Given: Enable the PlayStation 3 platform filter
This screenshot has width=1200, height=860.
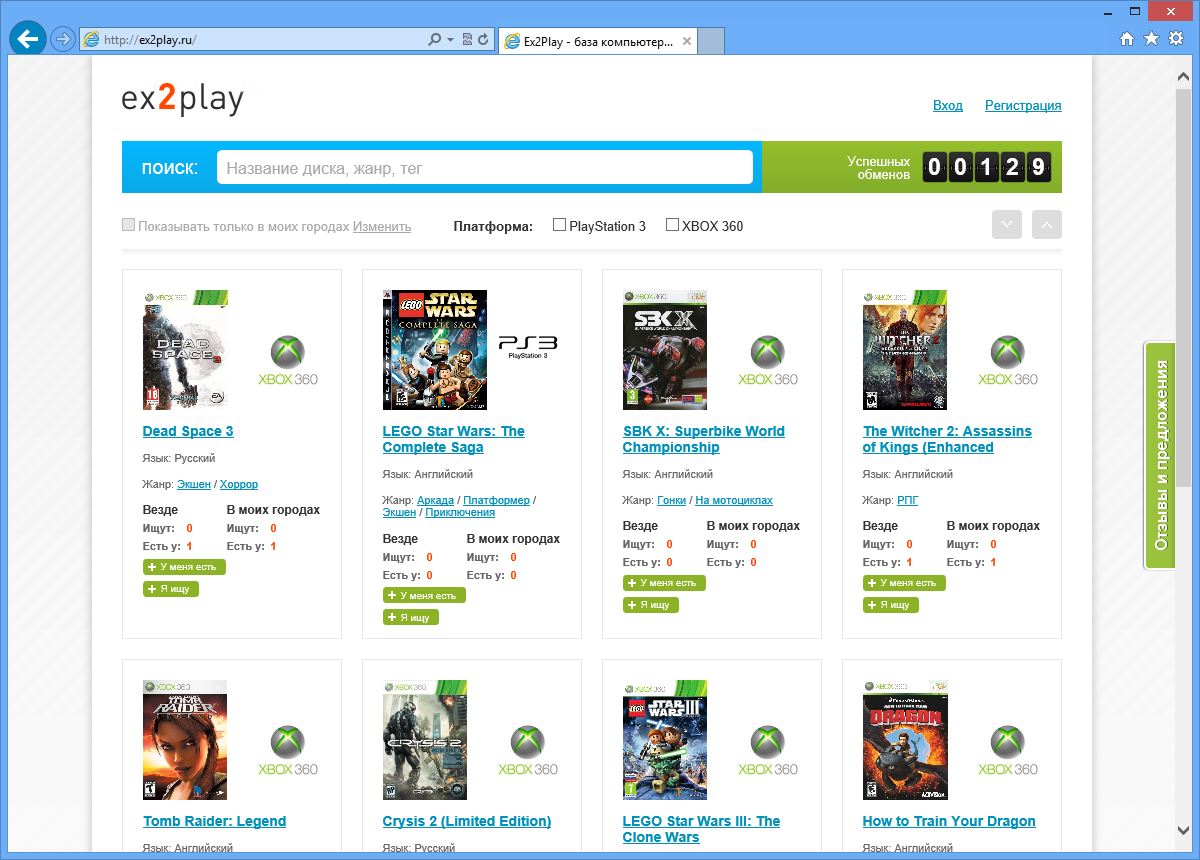Looking at the screenshot, I should (x=559, y=225).
